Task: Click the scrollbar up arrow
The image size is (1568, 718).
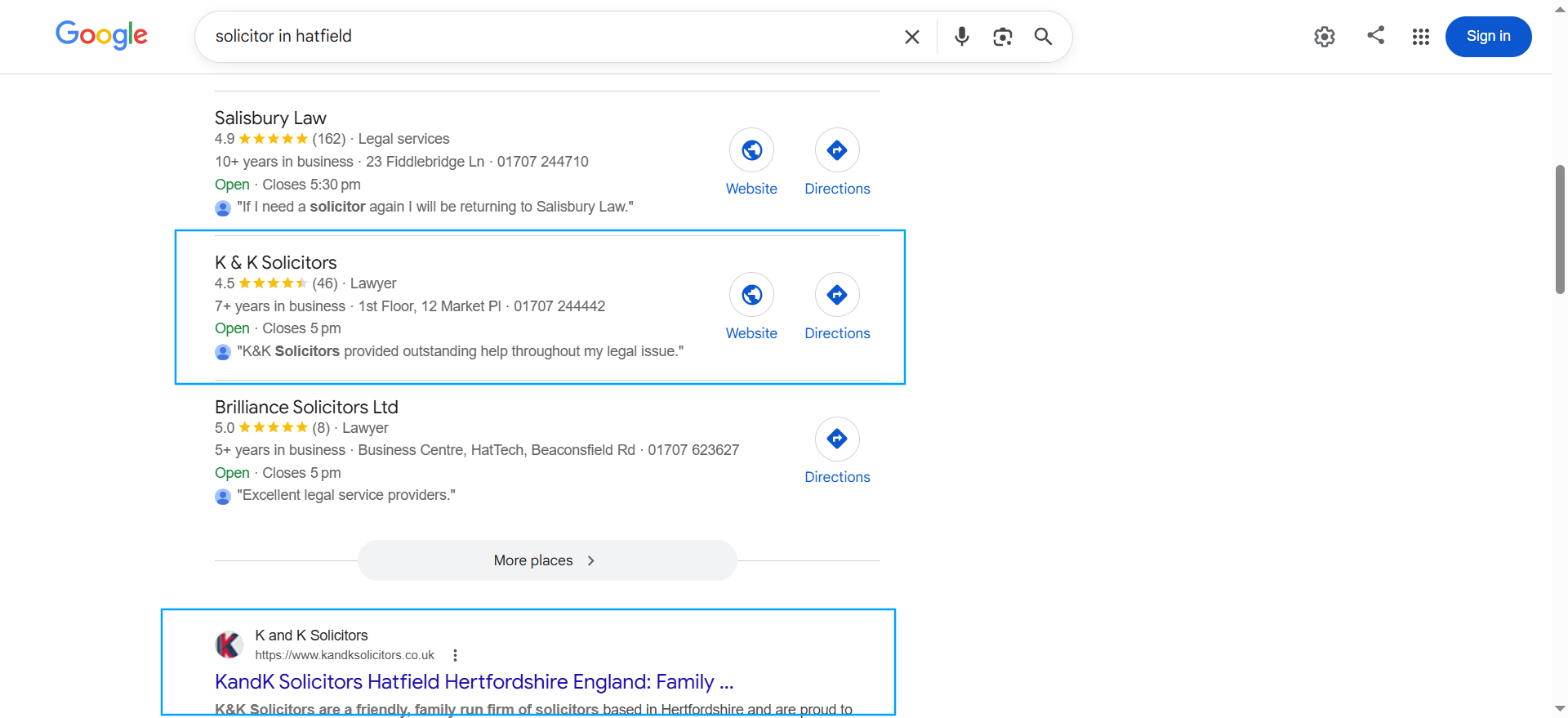Action: [1560, 9]
